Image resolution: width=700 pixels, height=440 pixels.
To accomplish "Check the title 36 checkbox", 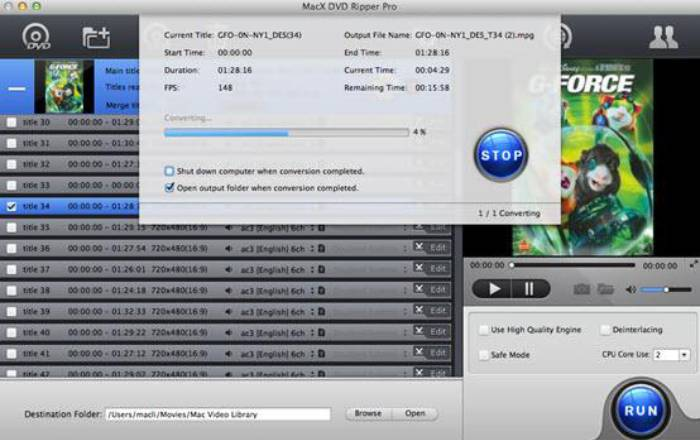I will [x=12, y=249].
